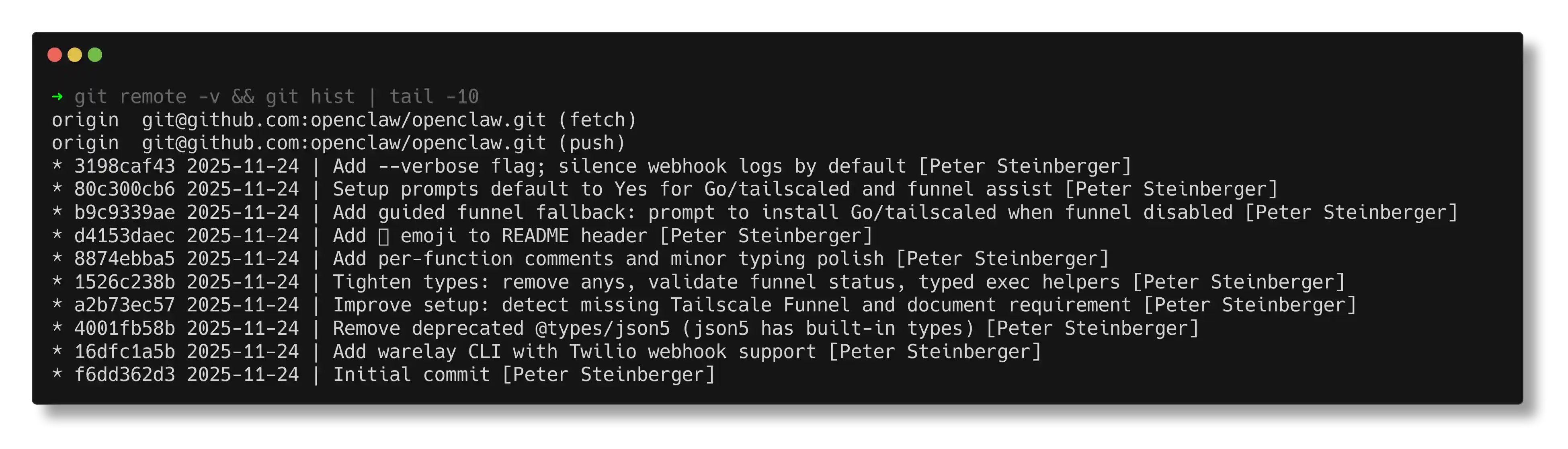Click the green maximize window button
The image size is (1568, 449).
coord(95,55)
